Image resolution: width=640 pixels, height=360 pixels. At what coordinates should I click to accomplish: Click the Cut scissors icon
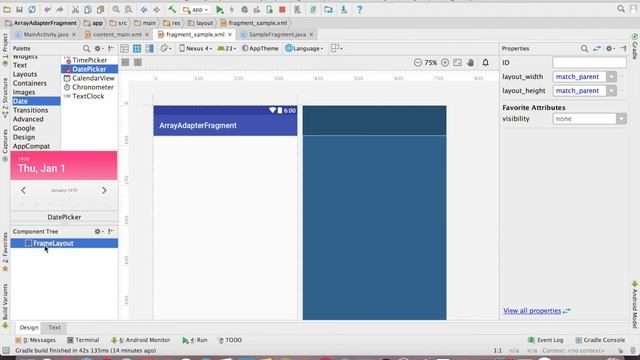[75, 9]
